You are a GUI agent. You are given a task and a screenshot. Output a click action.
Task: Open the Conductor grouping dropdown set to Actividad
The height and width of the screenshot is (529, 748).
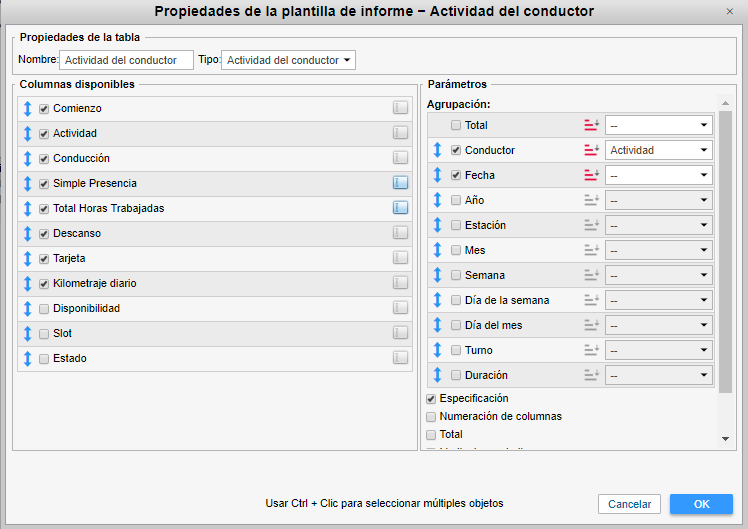658,150
